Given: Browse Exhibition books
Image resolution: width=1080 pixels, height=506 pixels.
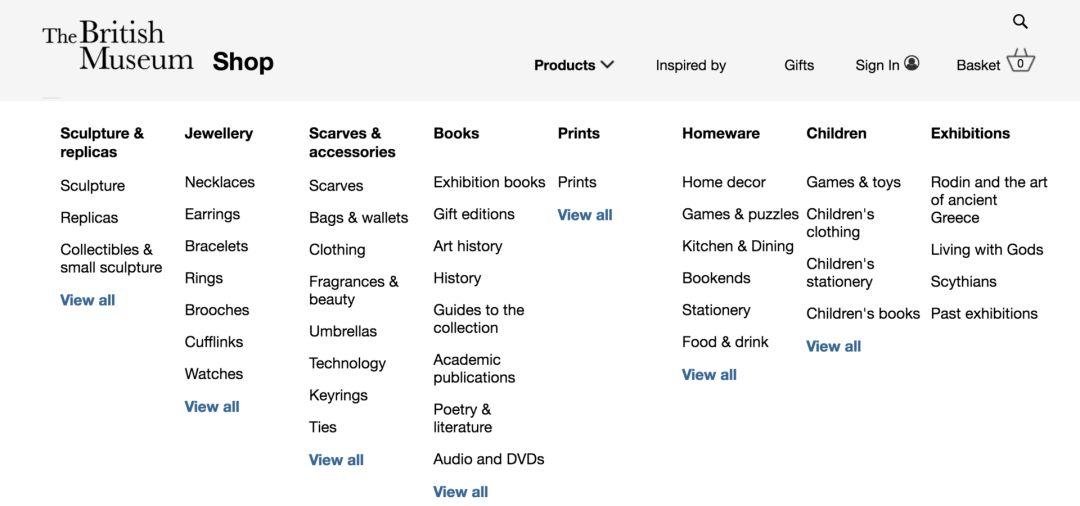Looking at the screenshot, I should pos(489,182).
